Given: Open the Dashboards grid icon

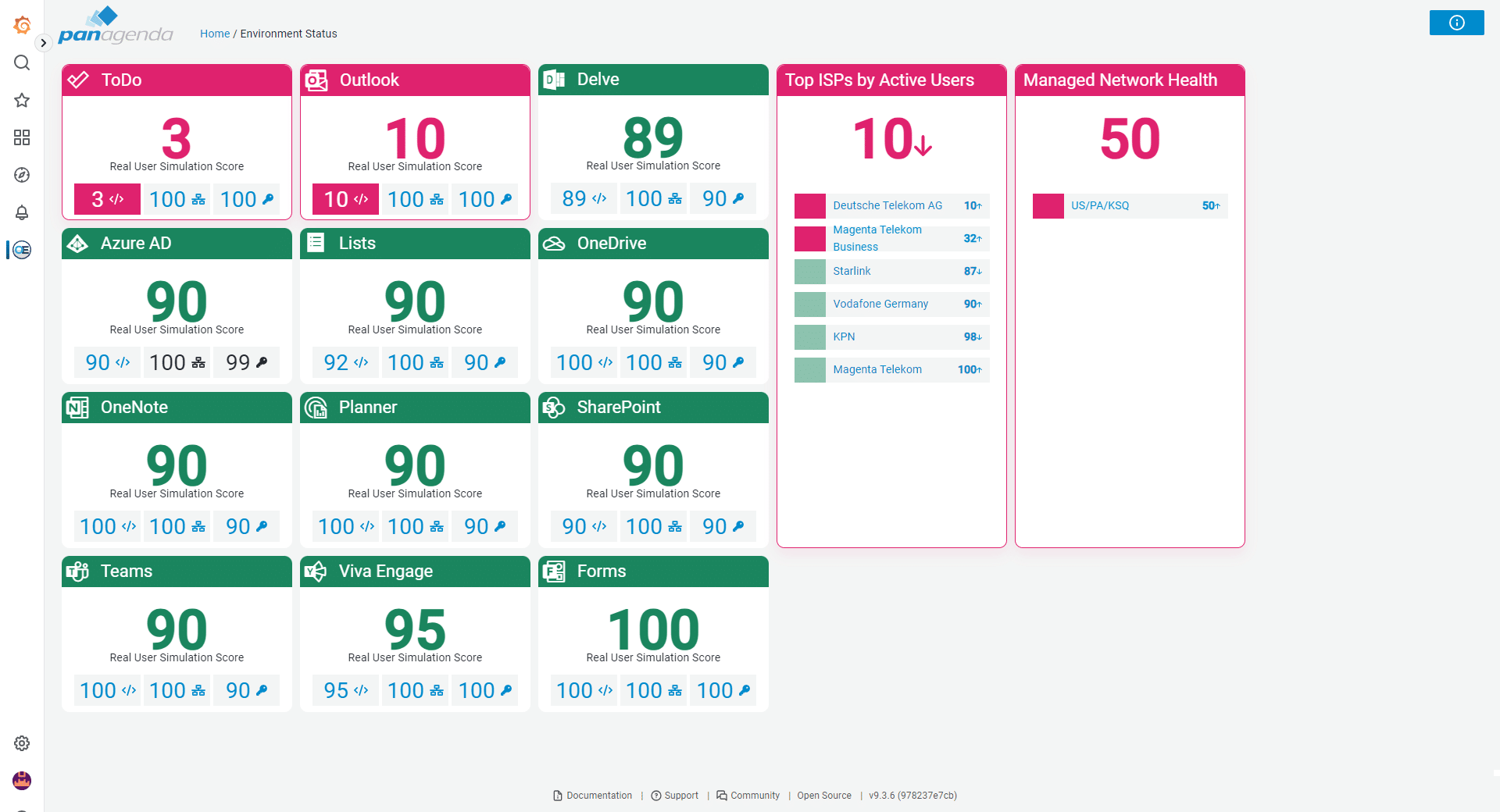Looking at the screenshot, I should tap(22, 137).
